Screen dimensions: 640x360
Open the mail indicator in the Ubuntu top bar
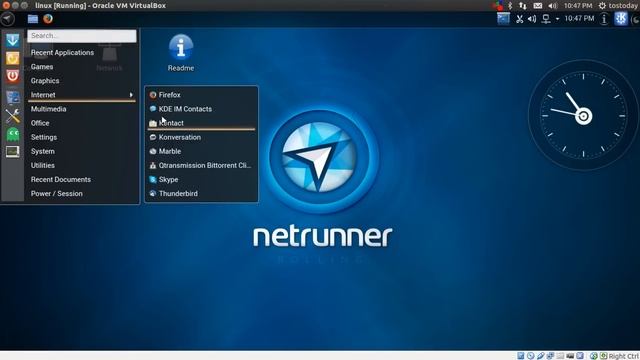(x=538, y=6)
